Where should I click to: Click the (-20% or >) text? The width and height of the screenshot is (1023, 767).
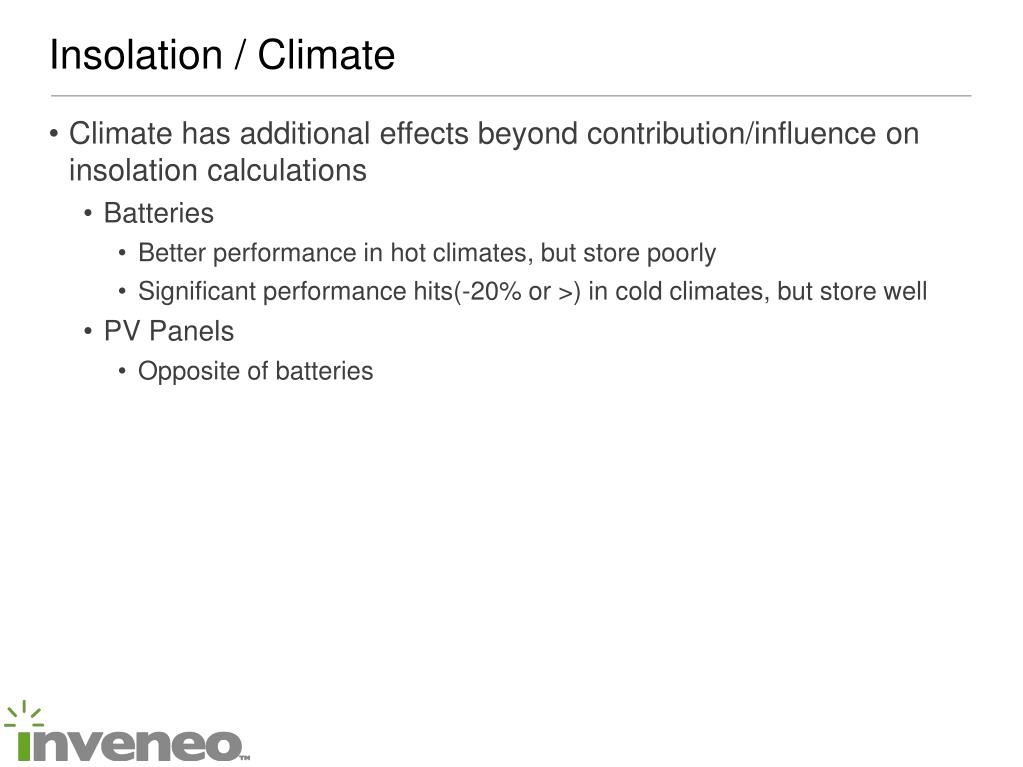point(518,292)
